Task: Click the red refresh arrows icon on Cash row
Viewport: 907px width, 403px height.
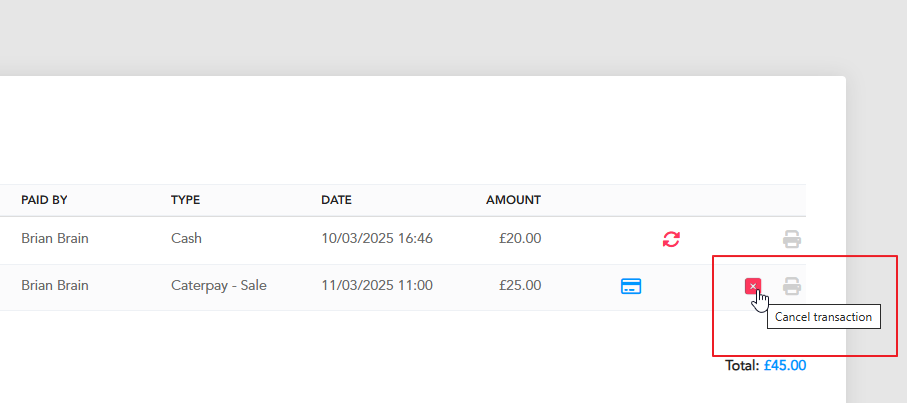Action: point(671,239)
